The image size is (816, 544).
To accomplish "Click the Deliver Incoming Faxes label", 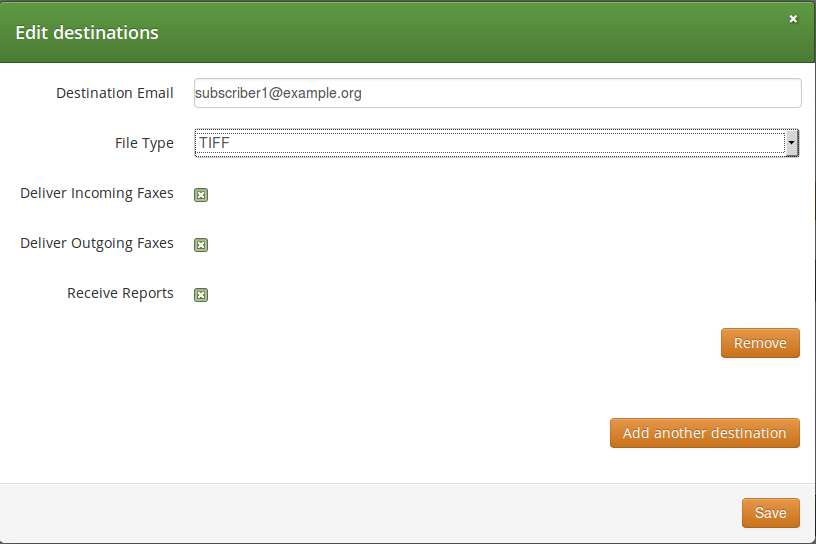I will [x=97, y=193].
